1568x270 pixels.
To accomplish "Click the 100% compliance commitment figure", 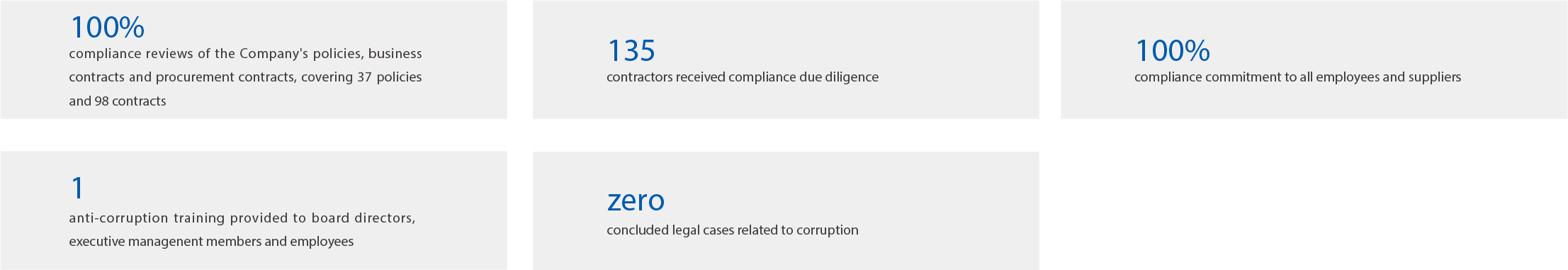I will coord(1173,51).
